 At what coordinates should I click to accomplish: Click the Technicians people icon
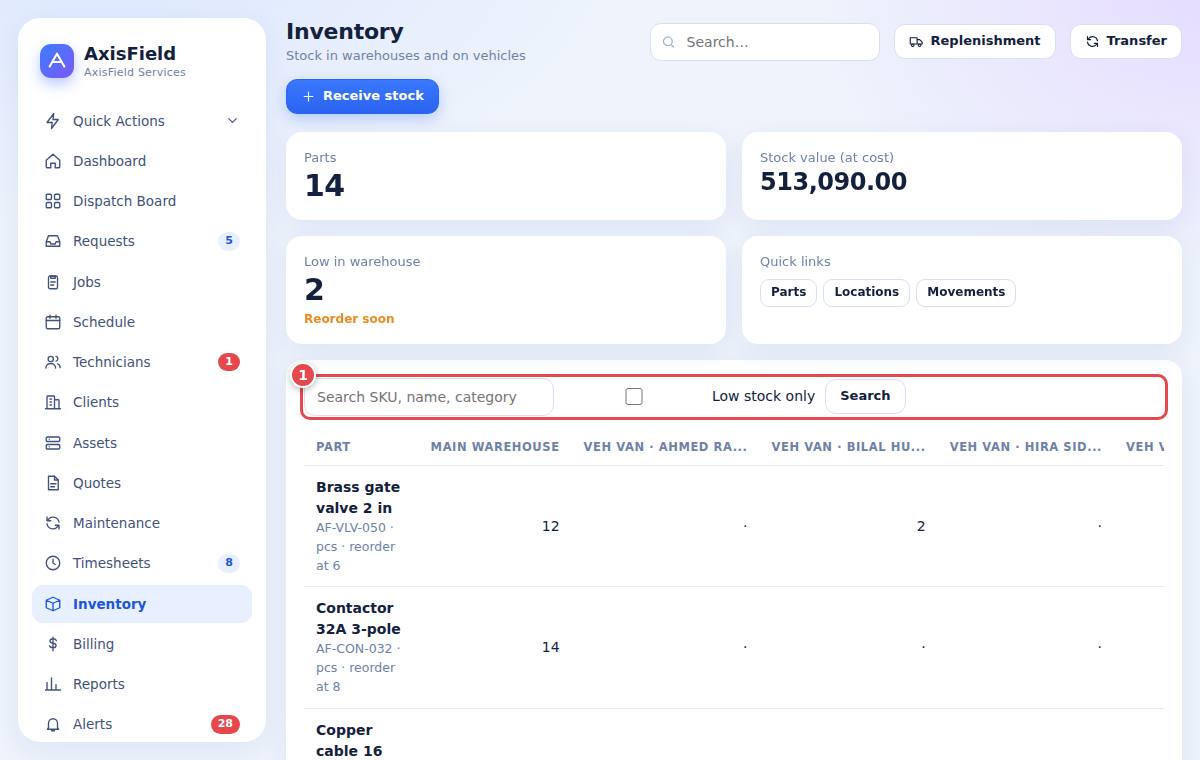point(53,362)
